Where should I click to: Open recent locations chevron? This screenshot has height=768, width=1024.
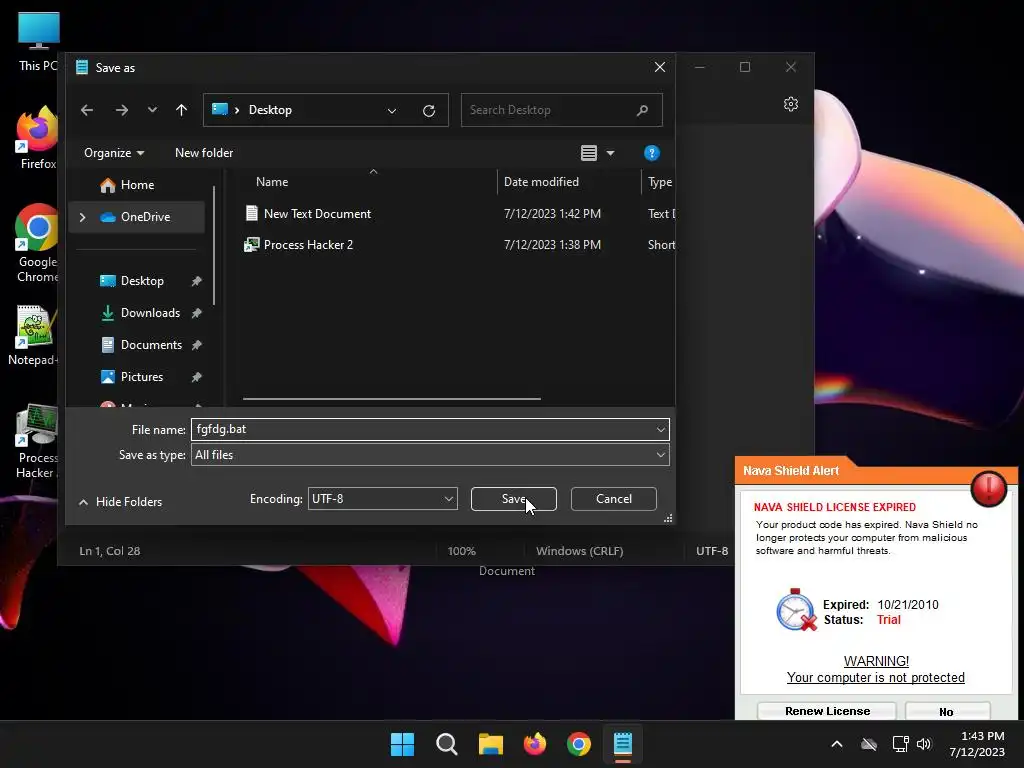152,110
